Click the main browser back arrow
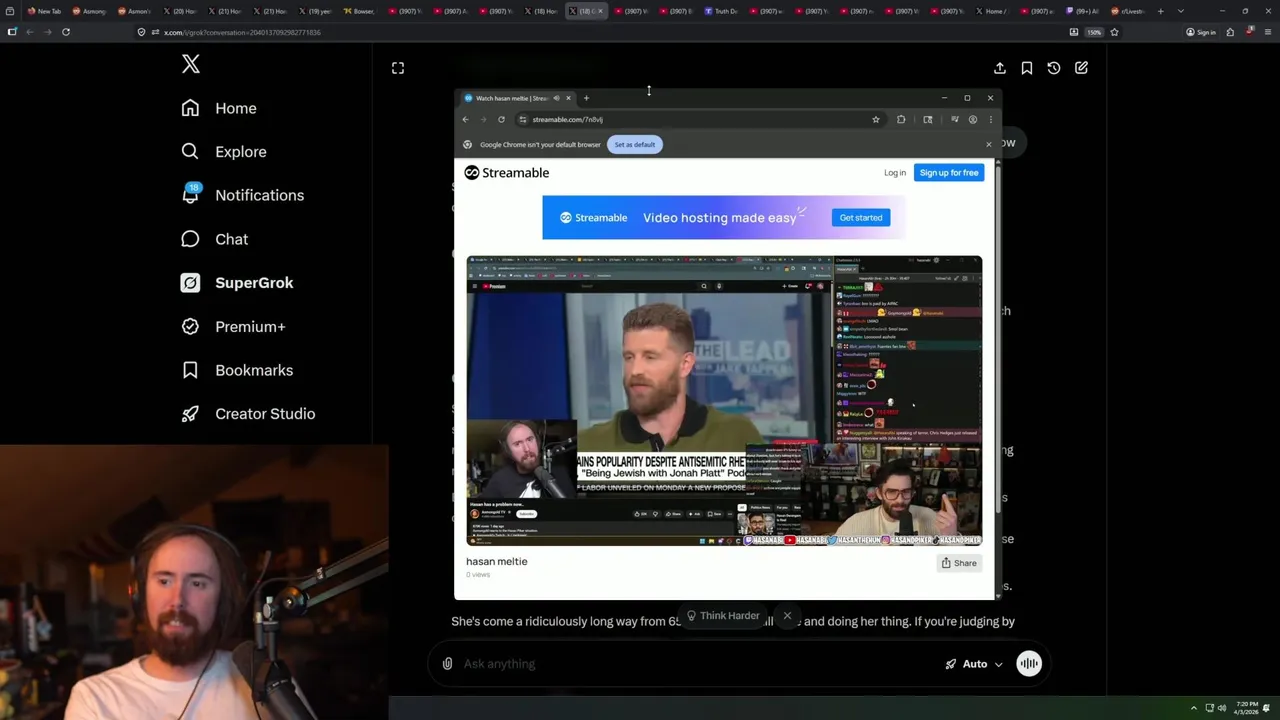Image resolution: width=1280 pixels, height=720 pixels. [30, 32]
